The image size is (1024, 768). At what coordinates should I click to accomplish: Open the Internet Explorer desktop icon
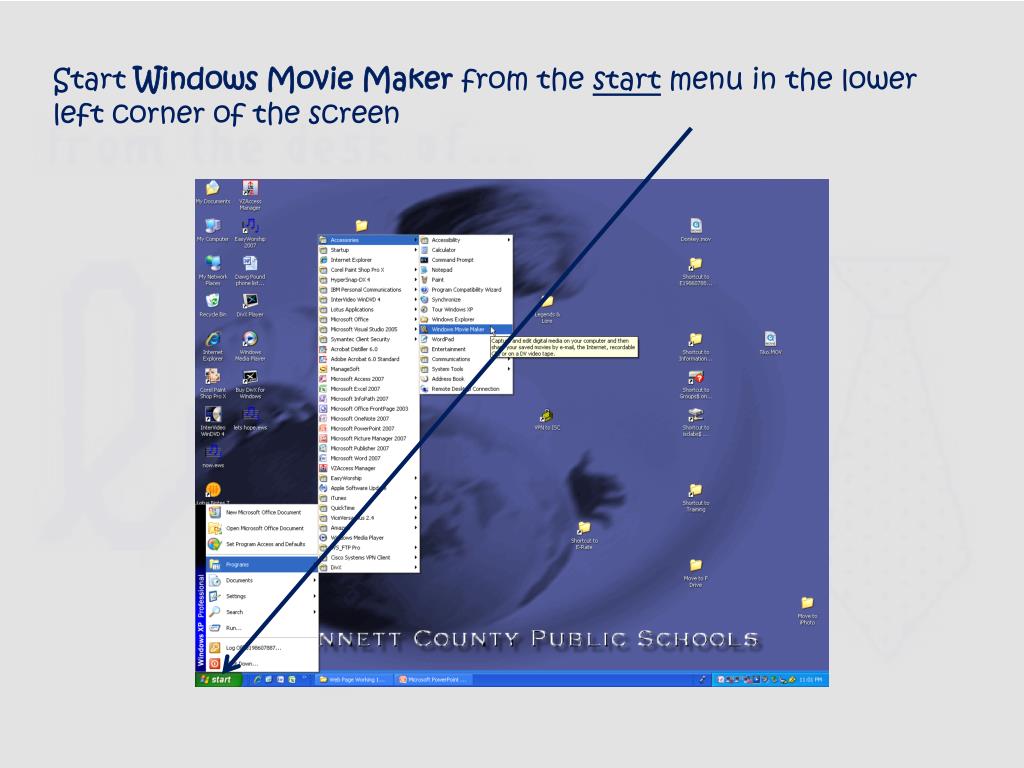coord(213,346)
